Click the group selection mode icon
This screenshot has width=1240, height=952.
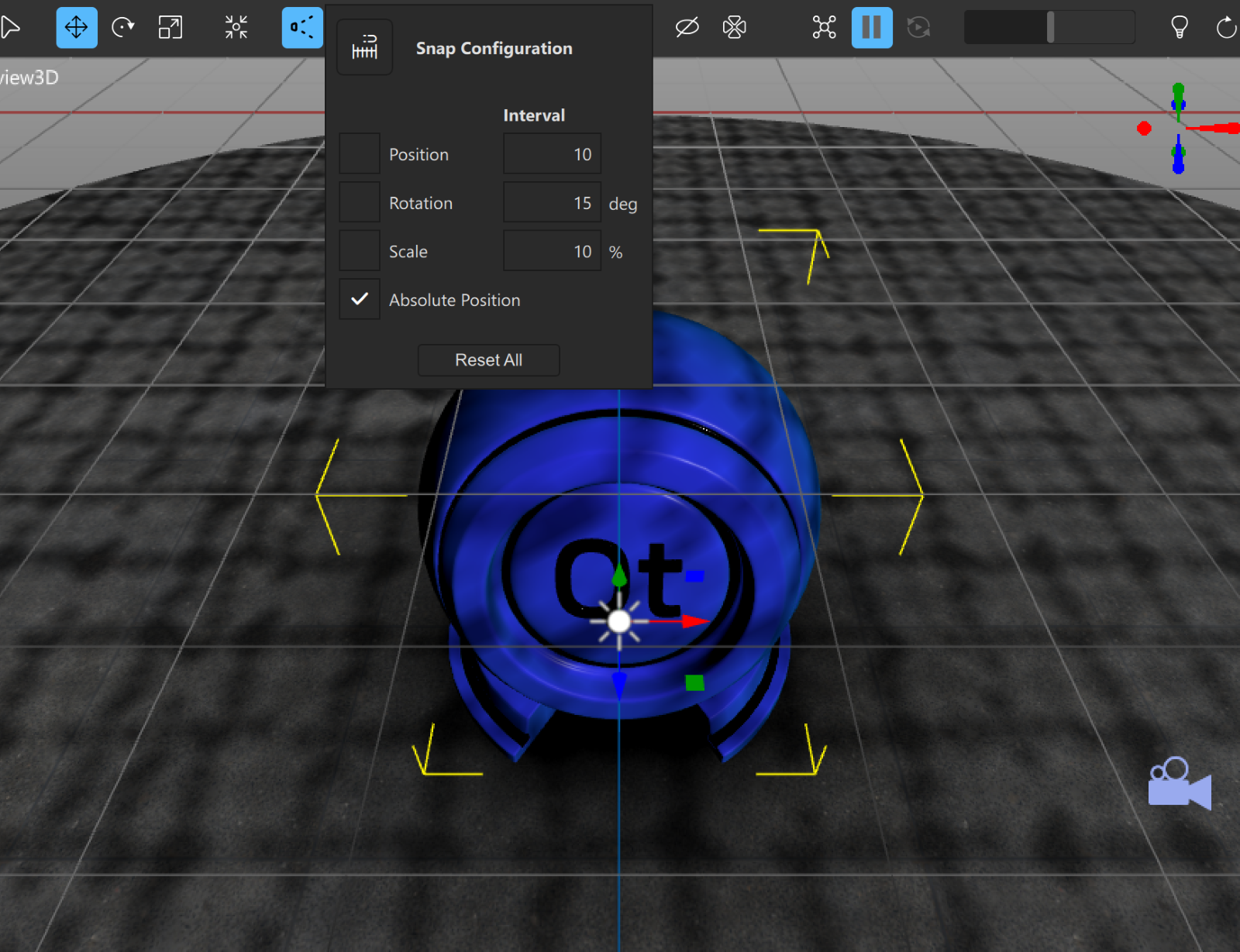pos(823,27)
